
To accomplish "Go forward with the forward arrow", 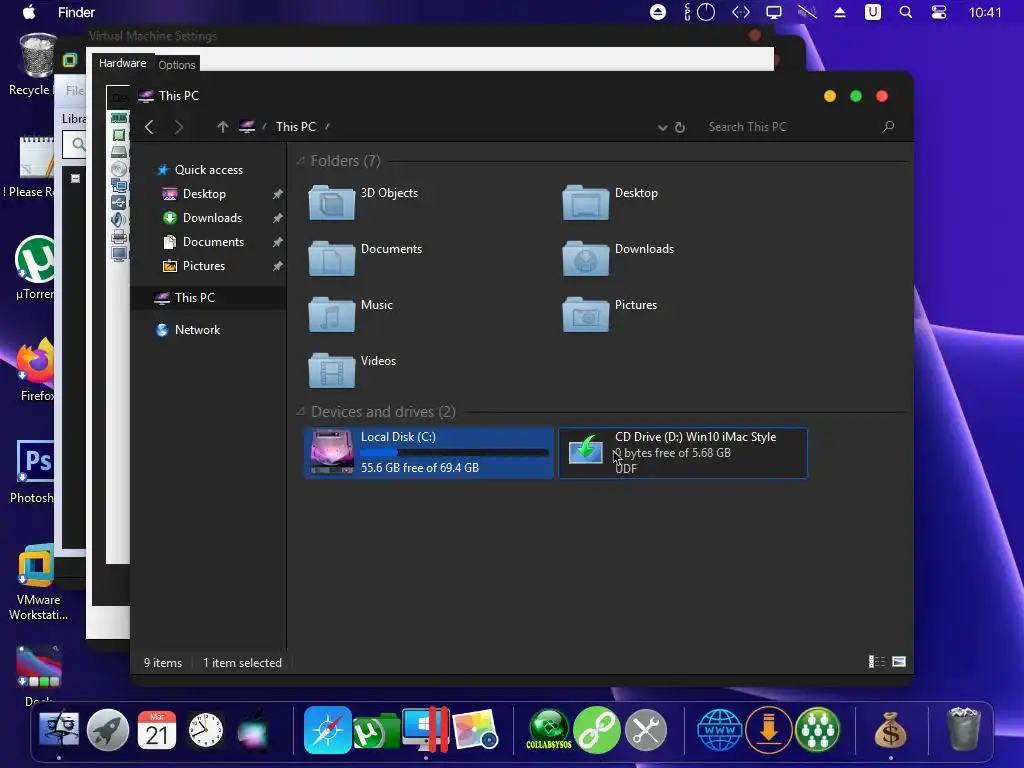I will point(179,127).
